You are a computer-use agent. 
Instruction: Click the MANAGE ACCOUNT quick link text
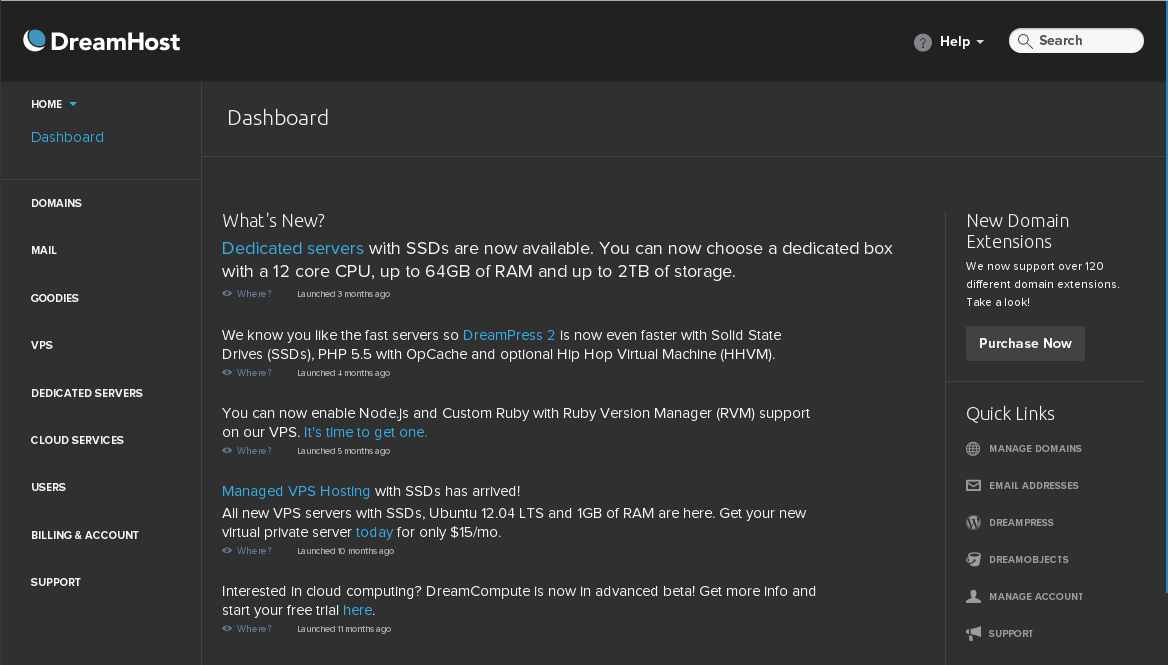1036,596
